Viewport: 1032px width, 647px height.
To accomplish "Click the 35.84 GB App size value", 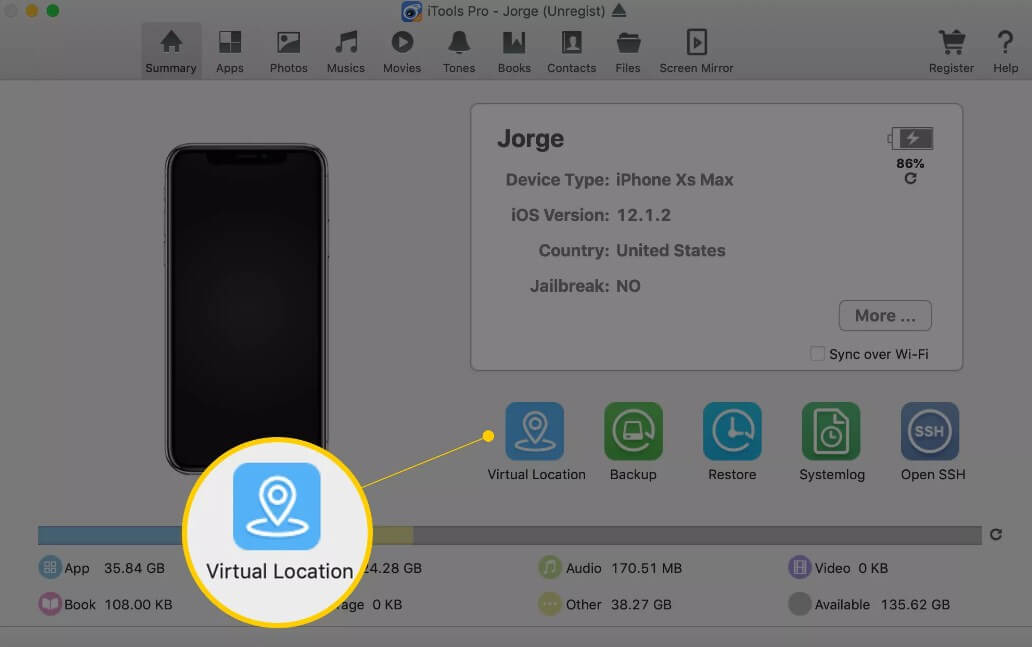I will point(134,568).
